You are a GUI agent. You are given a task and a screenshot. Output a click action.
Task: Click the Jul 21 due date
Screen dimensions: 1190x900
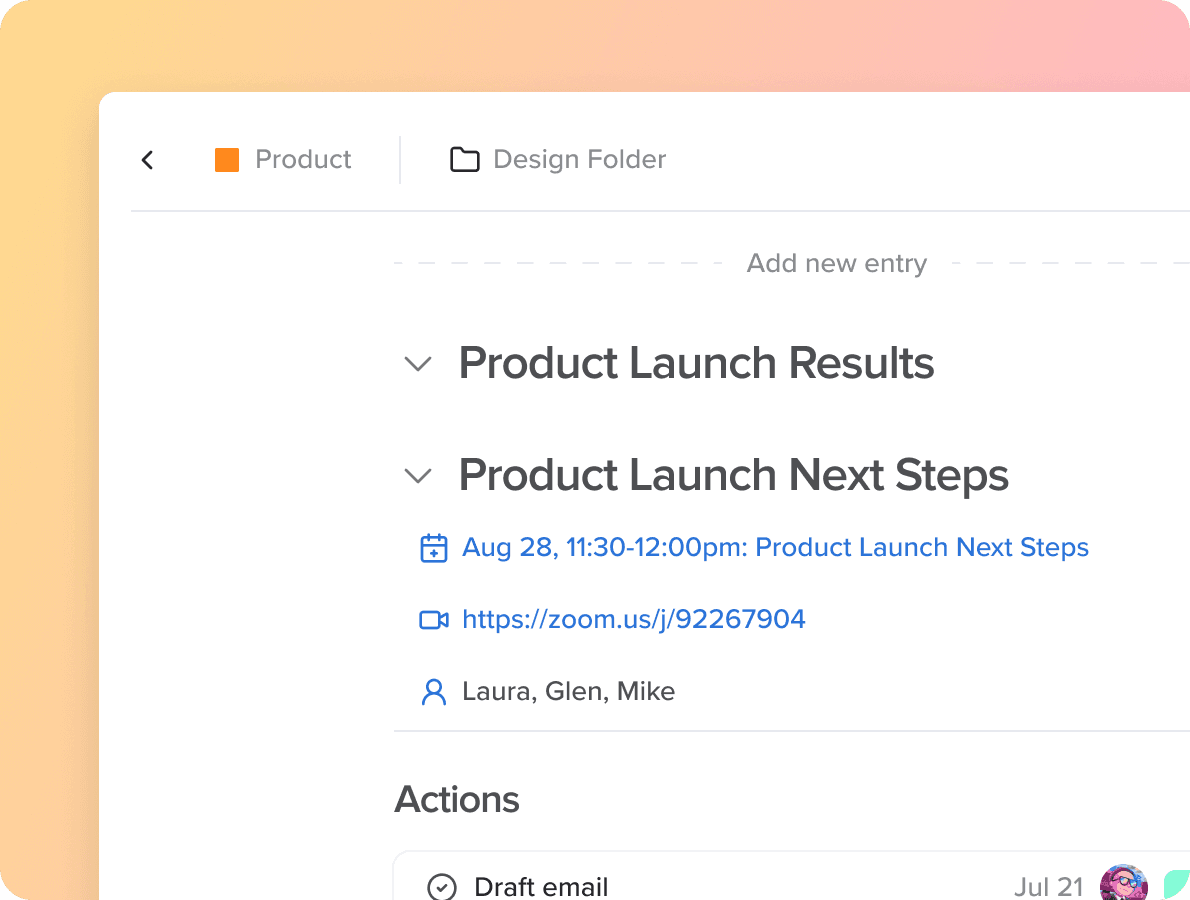[1048, 886]
